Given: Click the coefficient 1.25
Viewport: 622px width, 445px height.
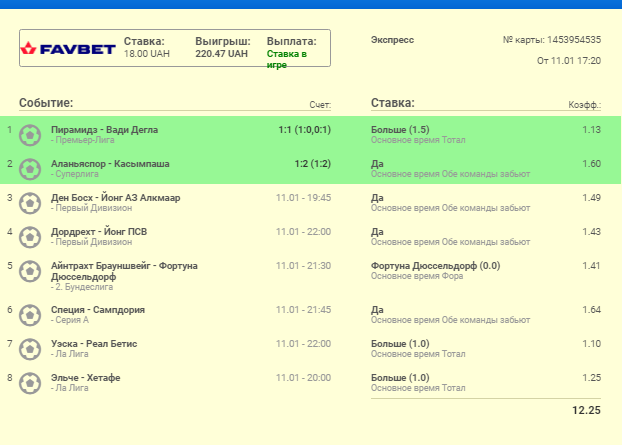Looking at the screenshot, I should click(591, 378).
